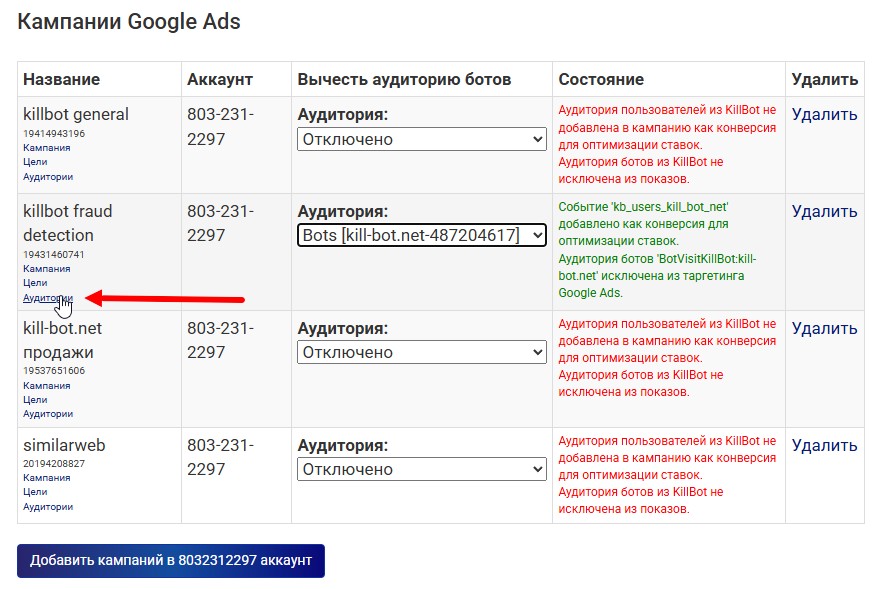Click green status text for killbot fraud detection

658,250
